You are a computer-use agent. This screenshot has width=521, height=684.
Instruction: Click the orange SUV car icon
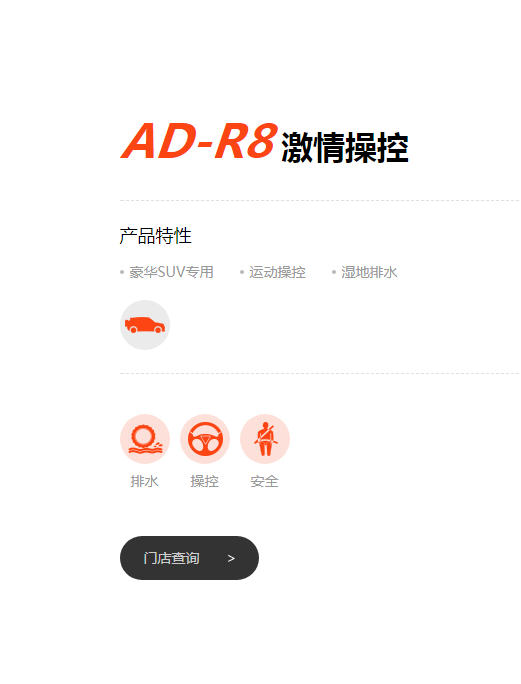coord(145,325)
